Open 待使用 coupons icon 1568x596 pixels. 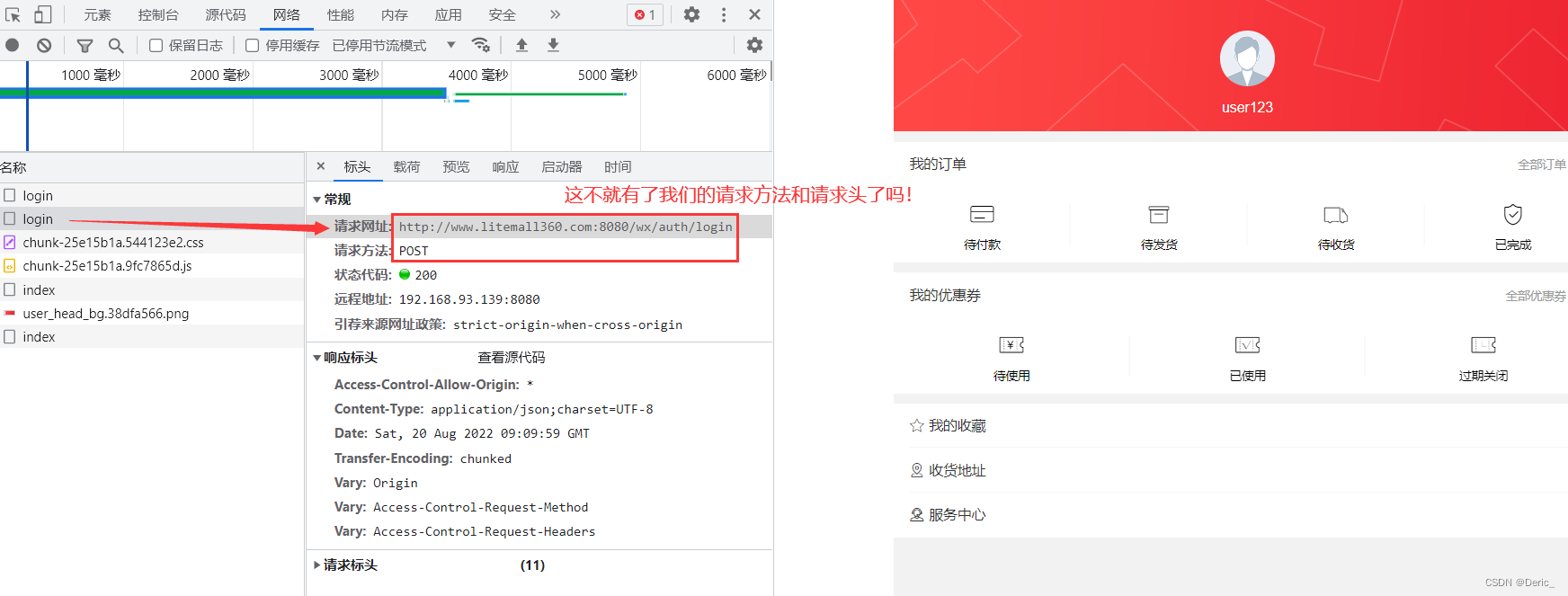point(1011,345)
